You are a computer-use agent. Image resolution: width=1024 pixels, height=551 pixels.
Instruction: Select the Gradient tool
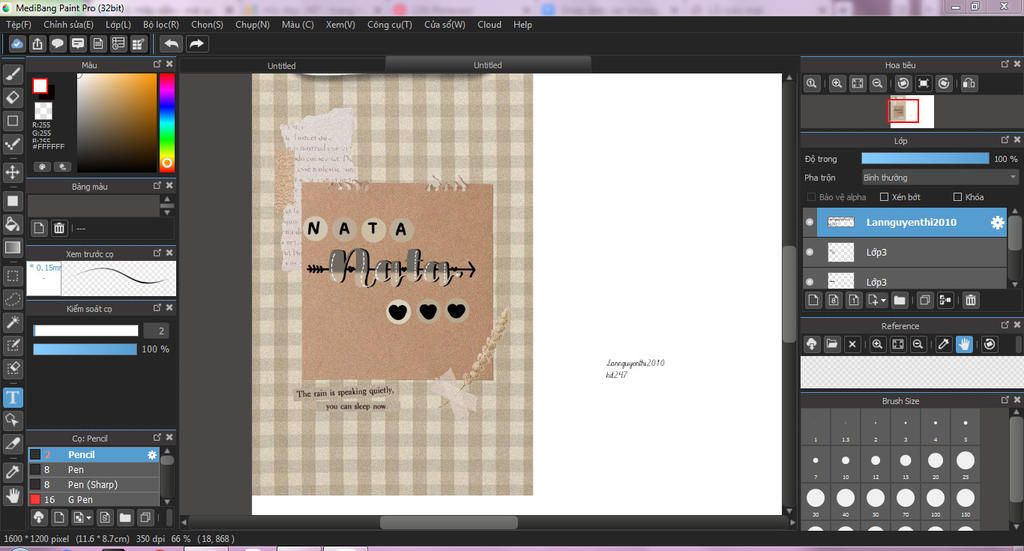(13, 247)
